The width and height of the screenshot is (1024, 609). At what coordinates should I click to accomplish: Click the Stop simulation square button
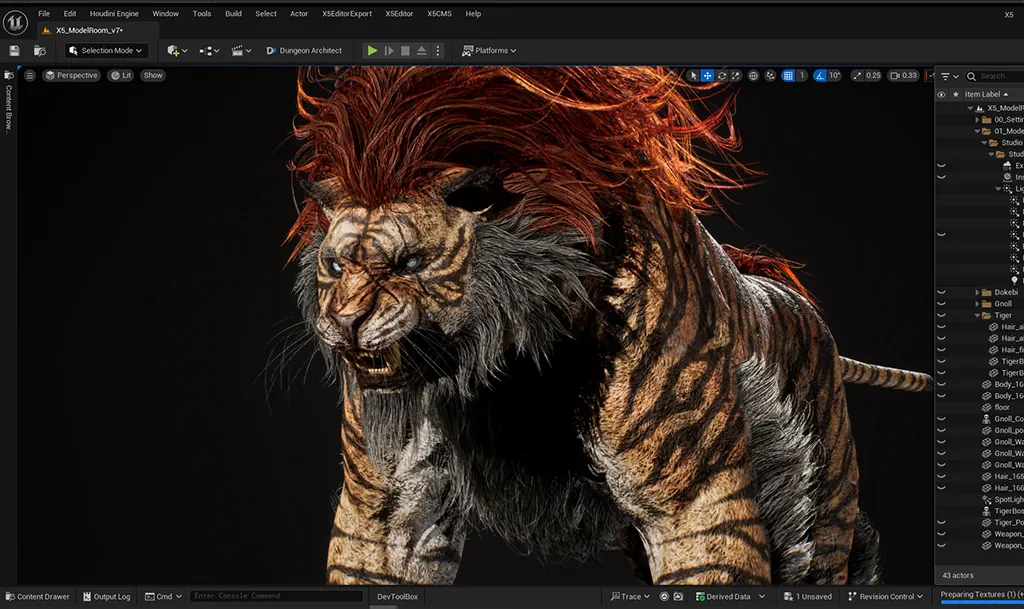click(x=406, y=50)
